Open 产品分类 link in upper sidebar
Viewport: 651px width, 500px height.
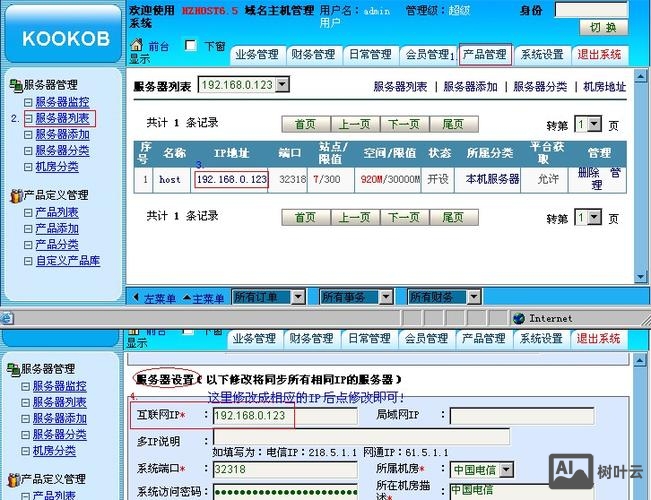point(57,245)
